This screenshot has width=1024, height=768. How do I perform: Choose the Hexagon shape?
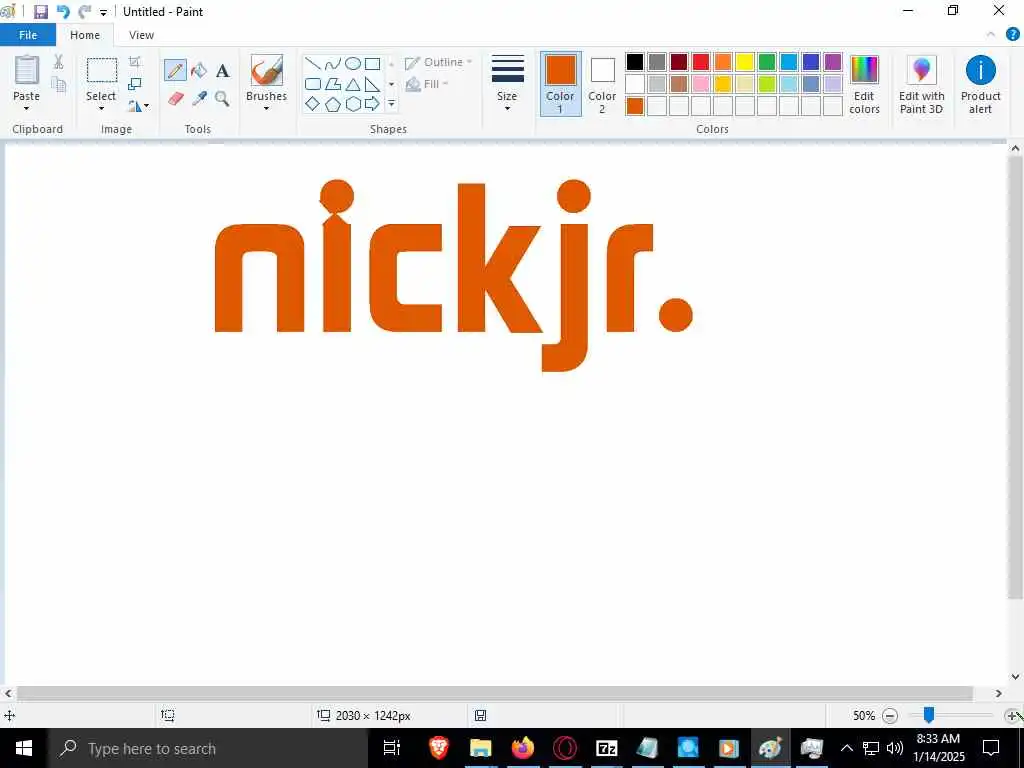click(353, 104)
